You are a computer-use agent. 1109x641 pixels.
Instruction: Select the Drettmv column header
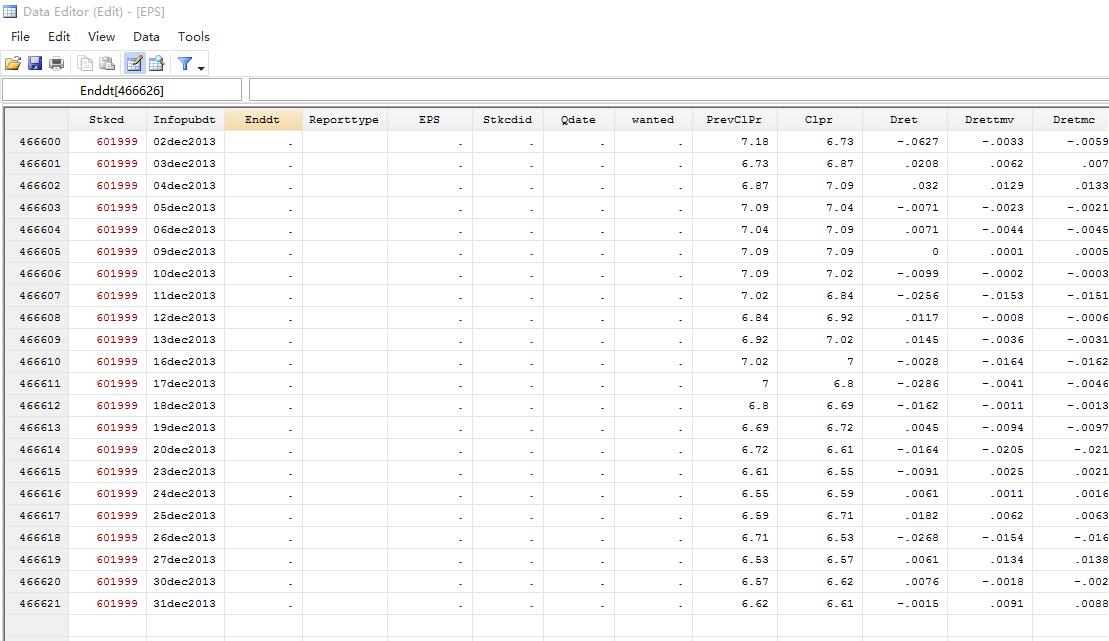[989, 120]
